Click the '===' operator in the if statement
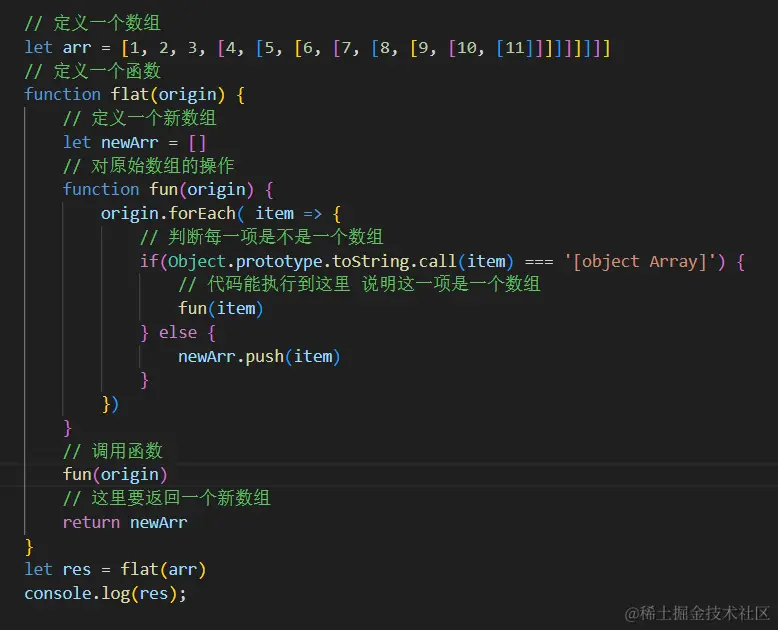Viewport: 778px width, 630px height. (x=539, y=262)
